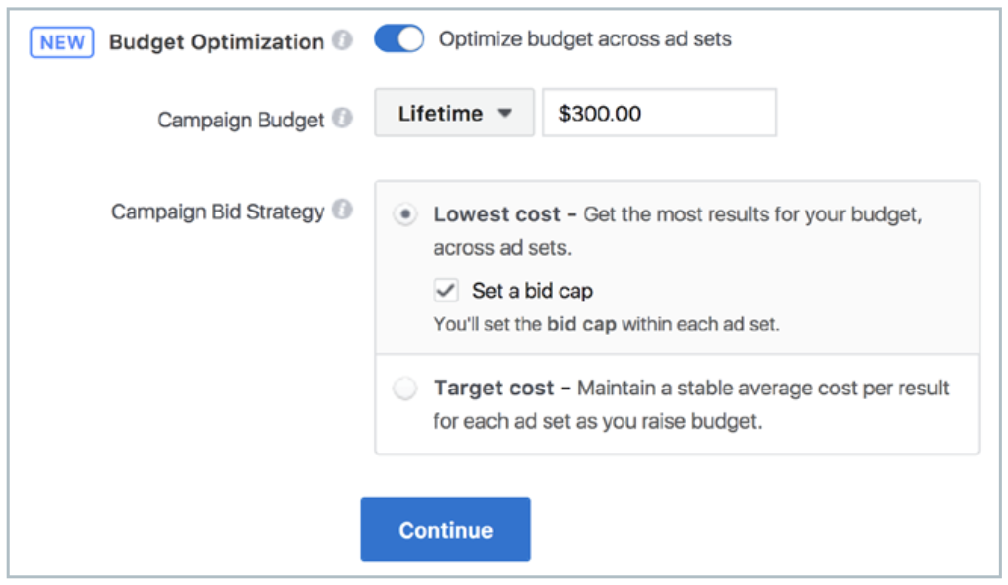The width and height of the screenshot is (1008, 585).
Task: Click the $300.00 campaign budget field
Action: [x=658, y=114]
